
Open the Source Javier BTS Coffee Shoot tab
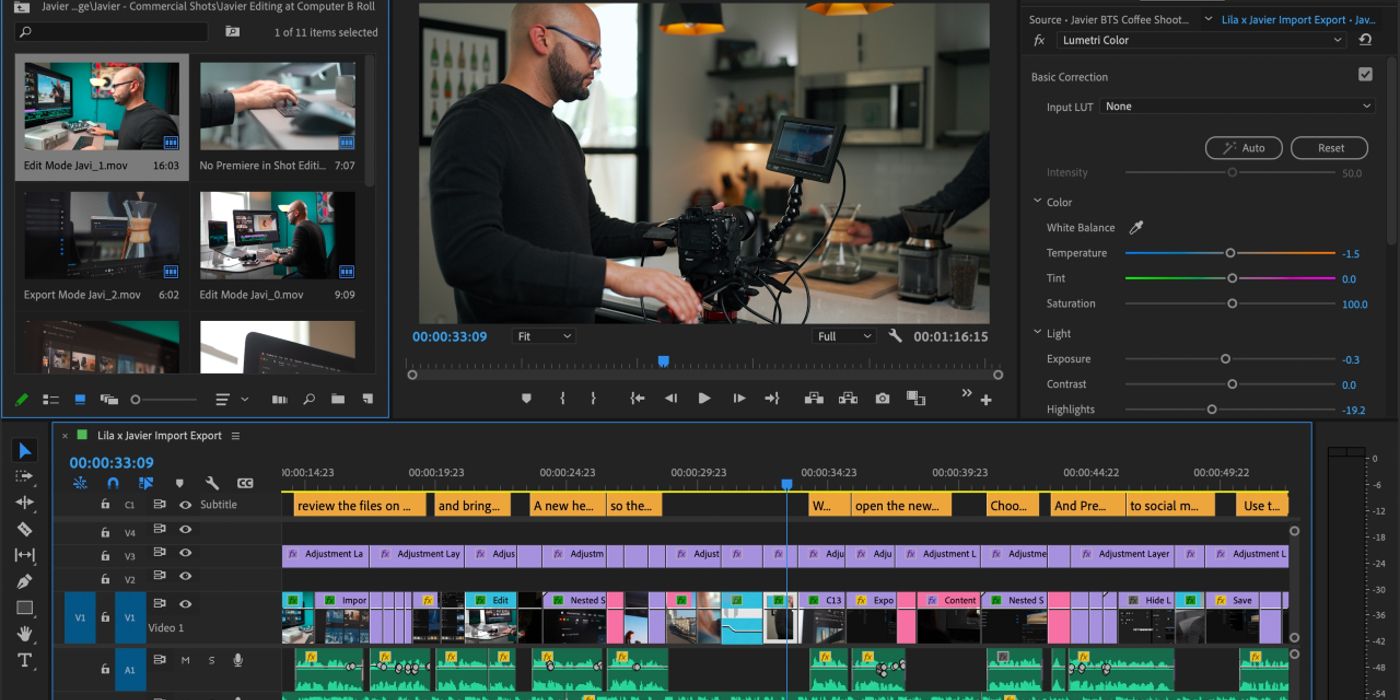click(1110, 20)
